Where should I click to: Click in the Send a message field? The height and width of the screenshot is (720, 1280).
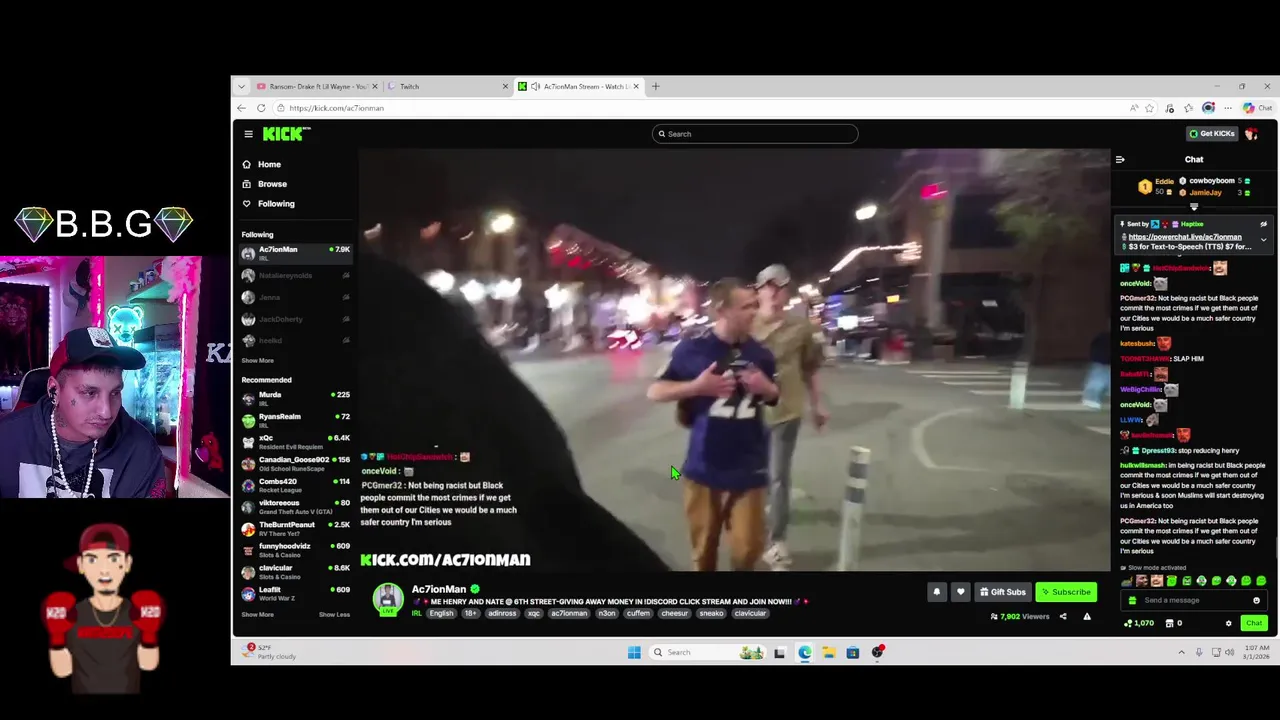pos(1192,600)
